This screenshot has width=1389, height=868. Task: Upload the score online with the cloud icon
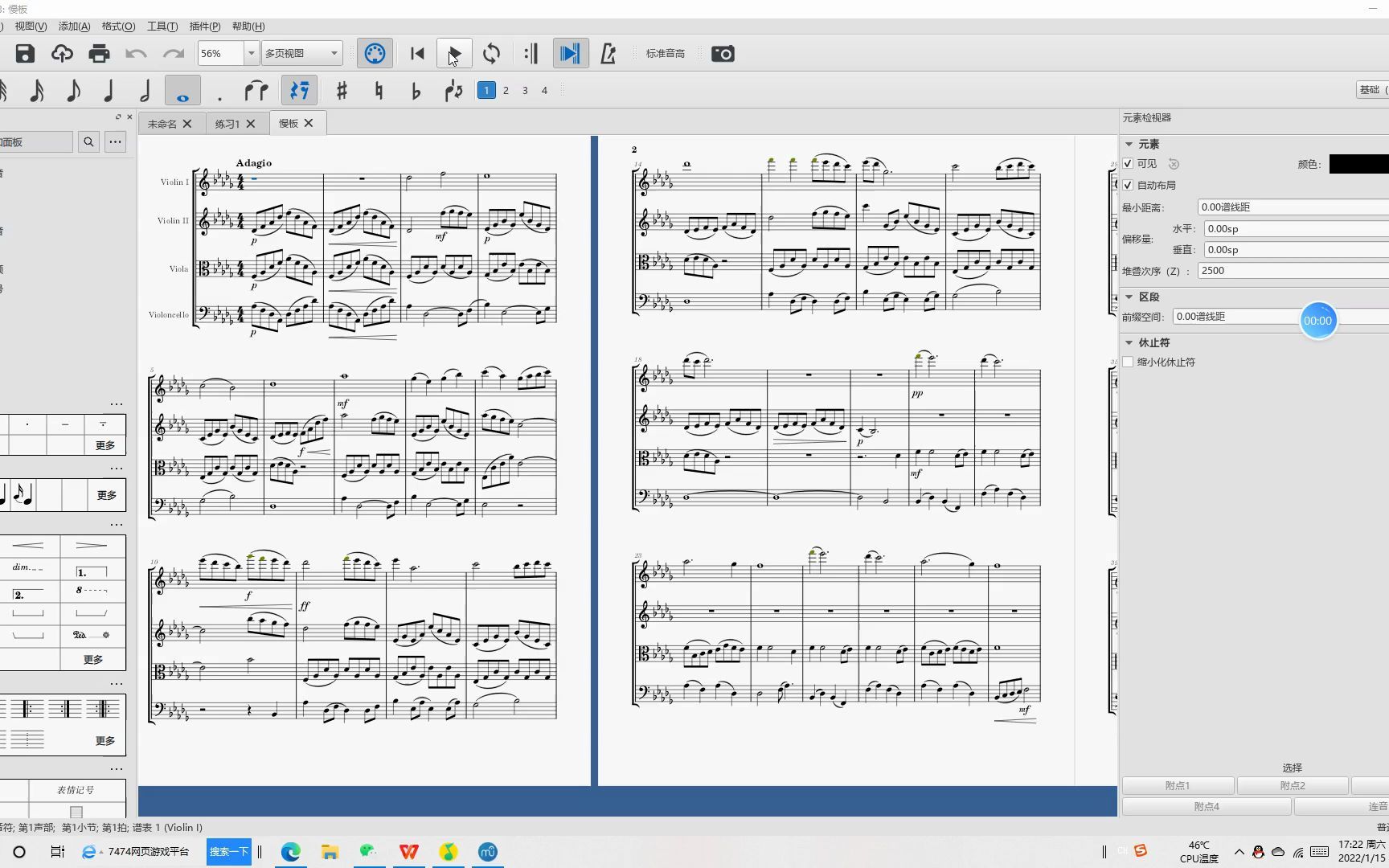point(62,54)
